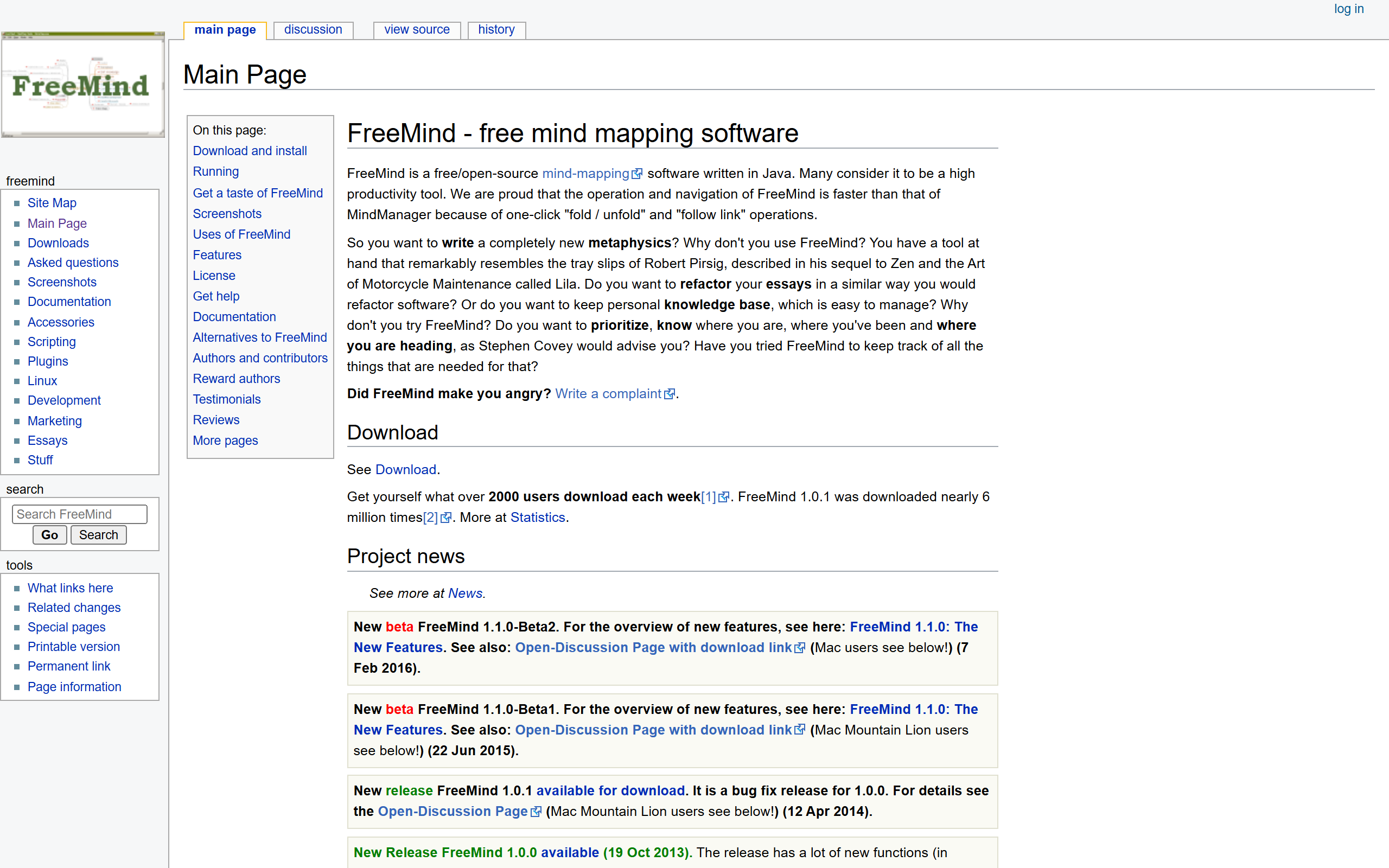Open Site Map in sidebar
This screenshot has width=1389, height=868.
tap(52, 203)
